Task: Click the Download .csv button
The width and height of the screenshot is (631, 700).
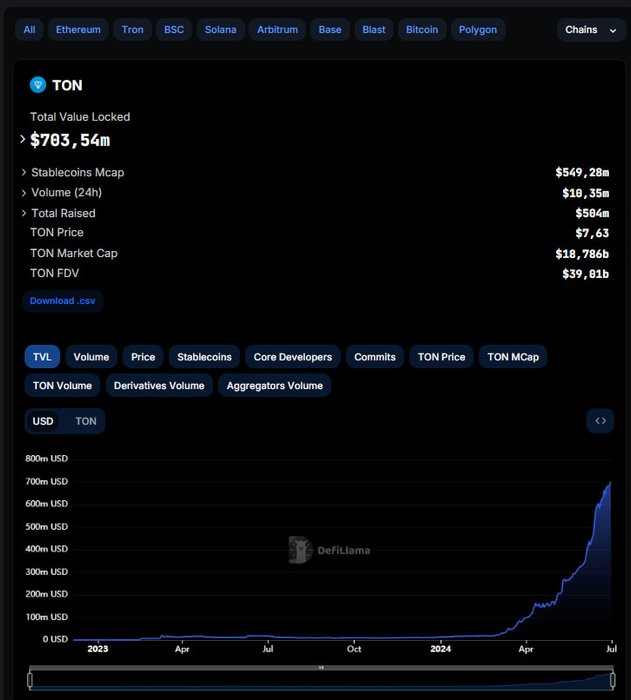Action: [x=63, y=301]
